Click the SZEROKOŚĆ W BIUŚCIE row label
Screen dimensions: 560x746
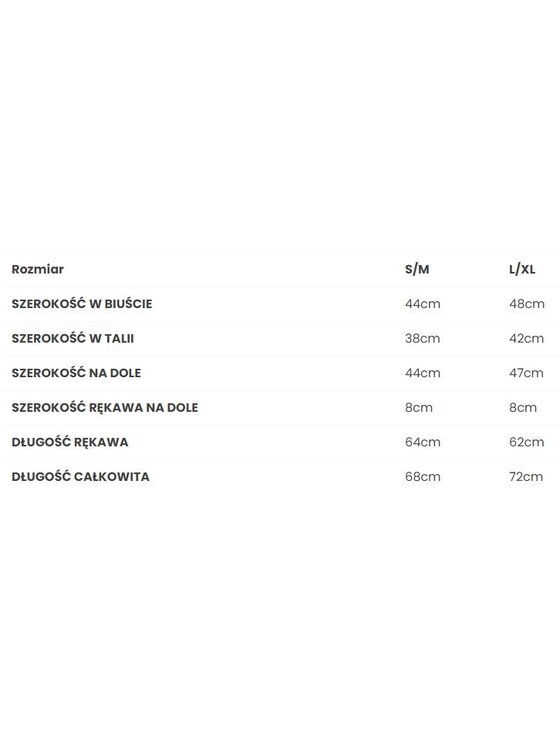82,304
